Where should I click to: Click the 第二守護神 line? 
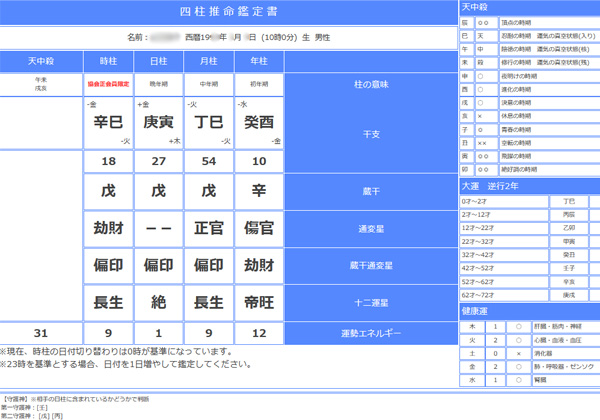tap(32, 416)
